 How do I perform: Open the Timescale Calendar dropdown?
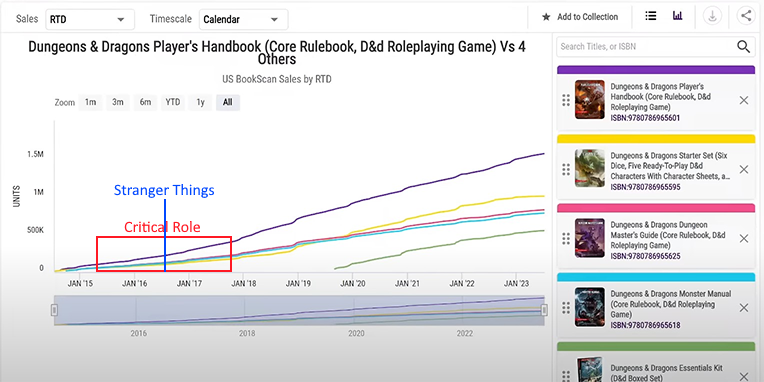tap(244, 19)
